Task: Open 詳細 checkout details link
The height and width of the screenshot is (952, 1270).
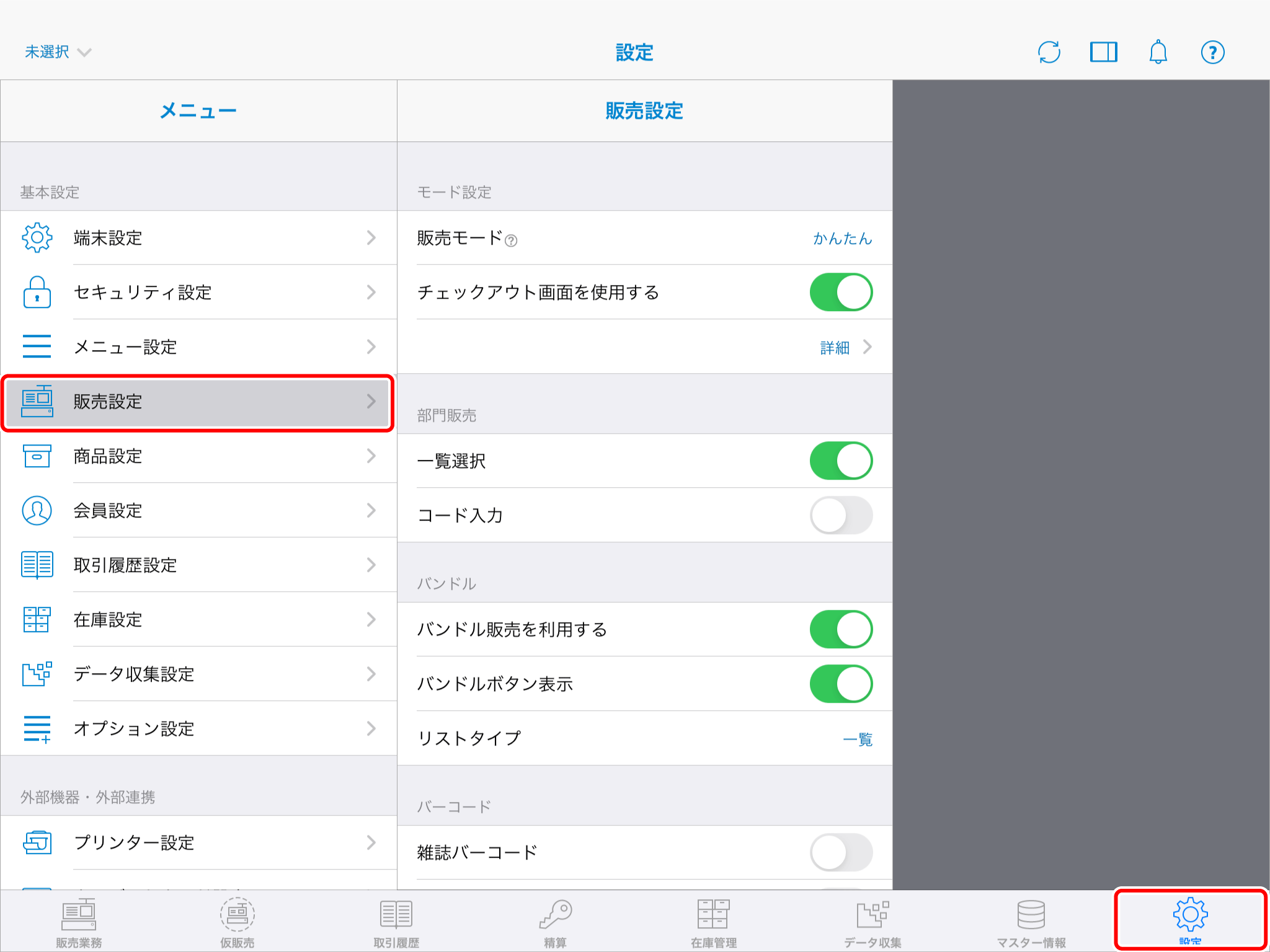Action: coord(846,347)
